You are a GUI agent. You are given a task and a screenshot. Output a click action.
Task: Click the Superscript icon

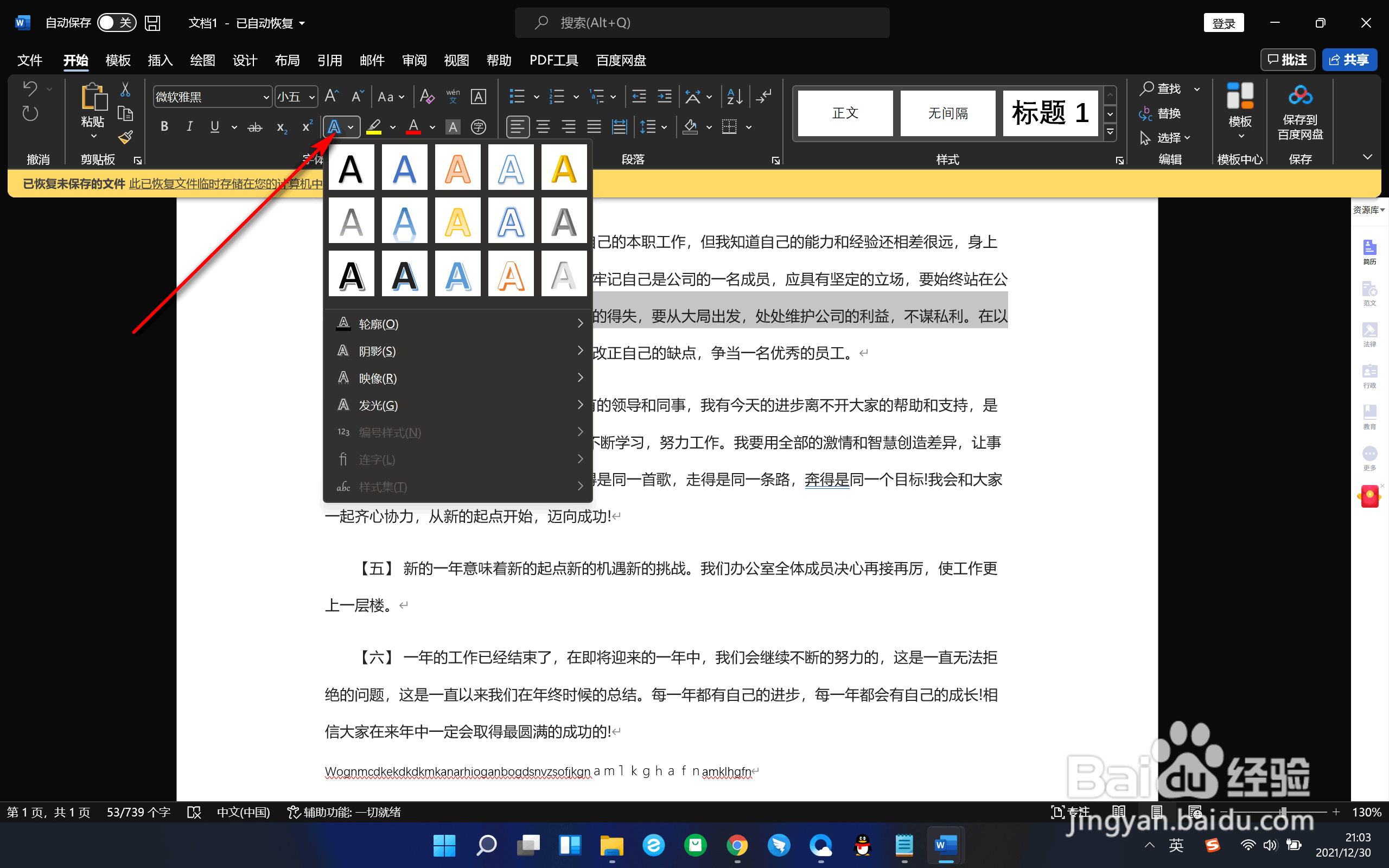307,127
